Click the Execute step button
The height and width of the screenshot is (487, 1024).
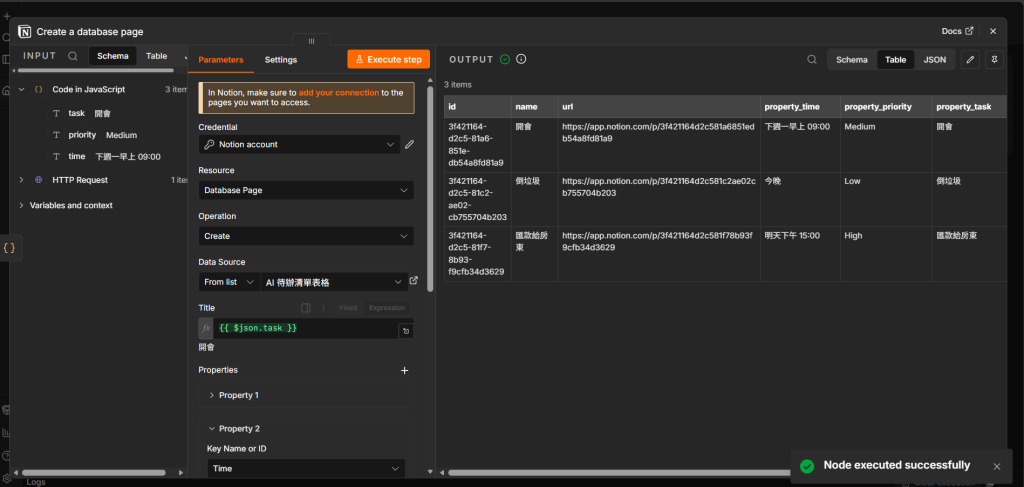(x=389, y=59)
